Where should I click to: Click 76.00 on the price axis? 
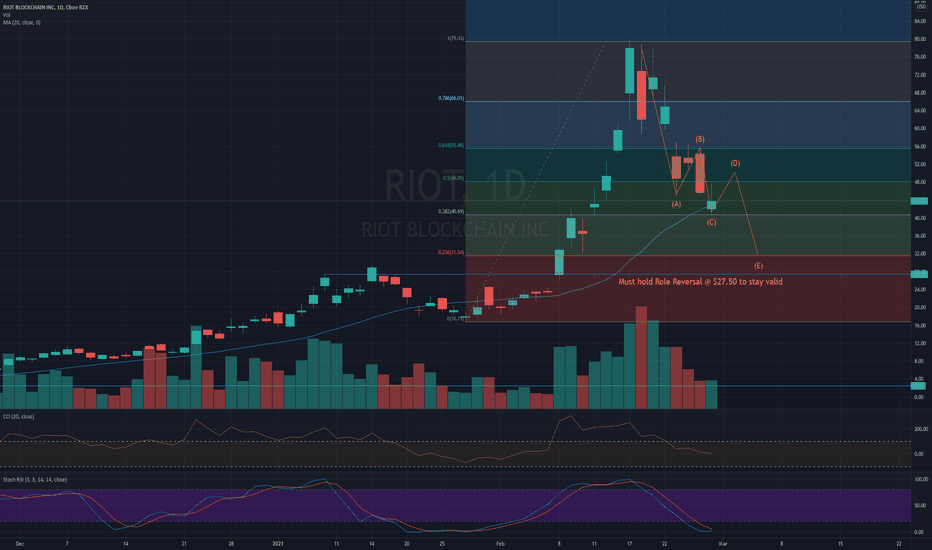(x=920, y=57)
